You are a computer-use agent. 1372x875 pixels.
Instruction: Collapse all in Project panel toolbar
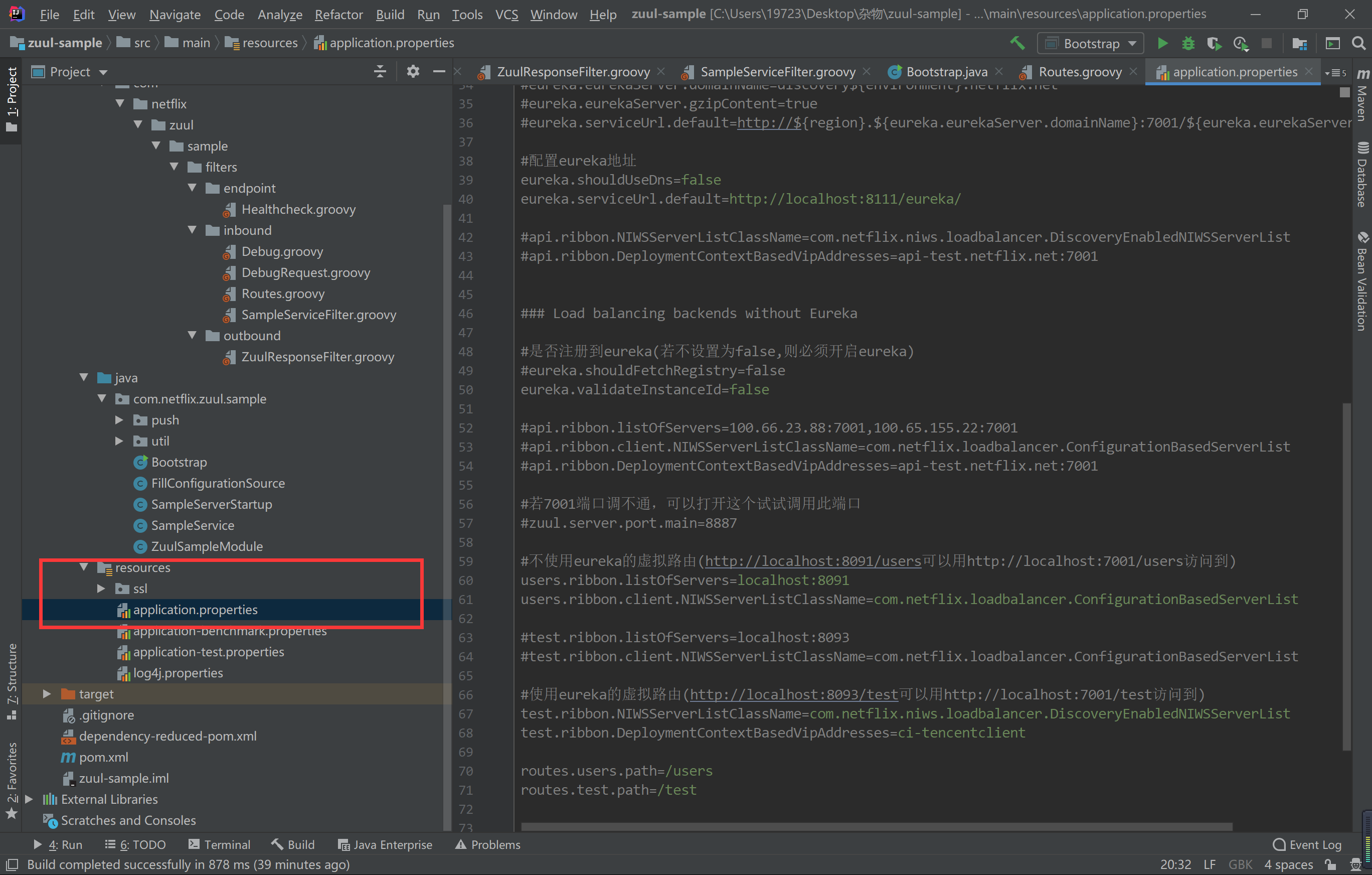[x=380, y=71]
